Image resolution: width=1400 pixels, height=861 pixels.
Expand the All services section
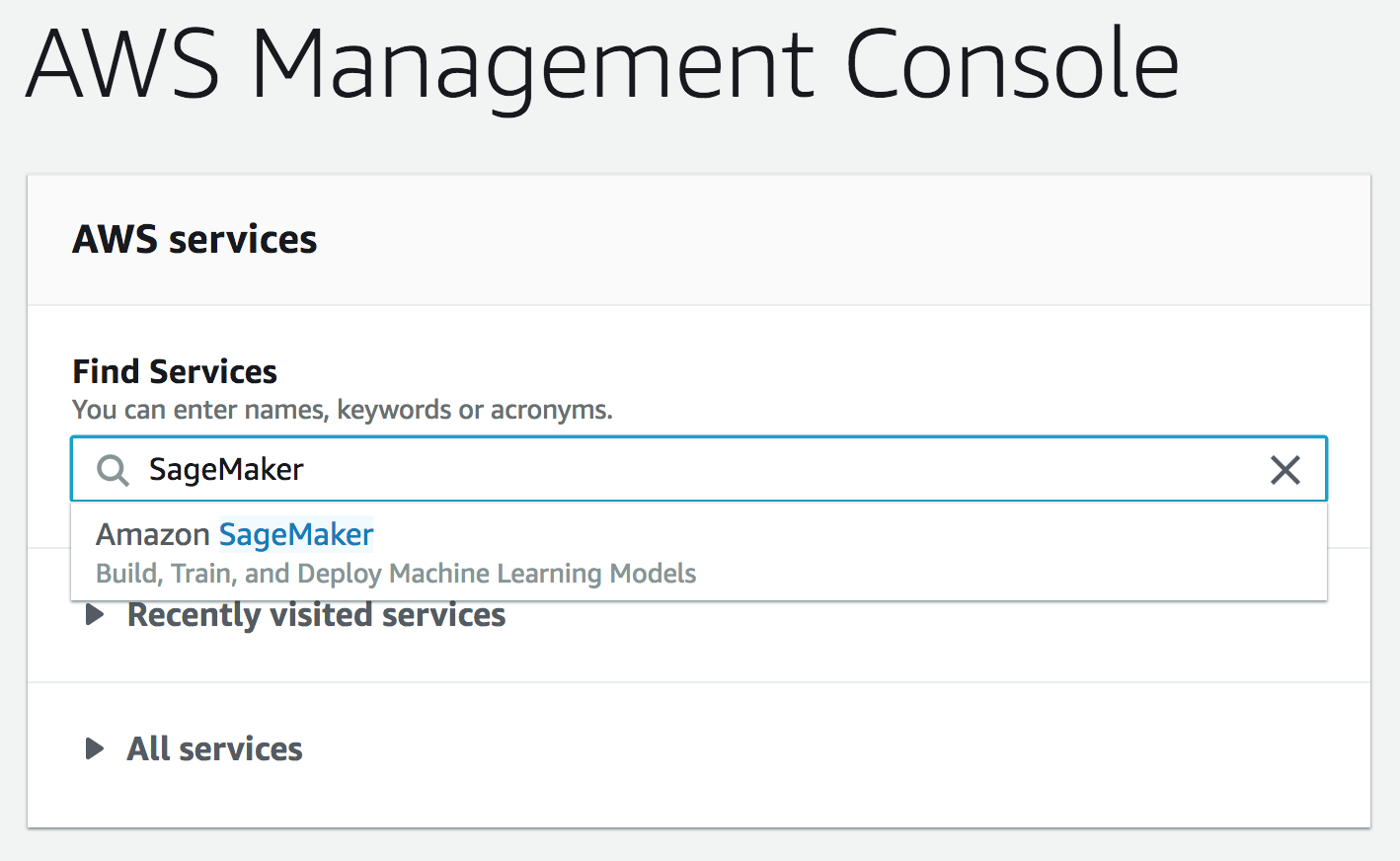(194, 748)
